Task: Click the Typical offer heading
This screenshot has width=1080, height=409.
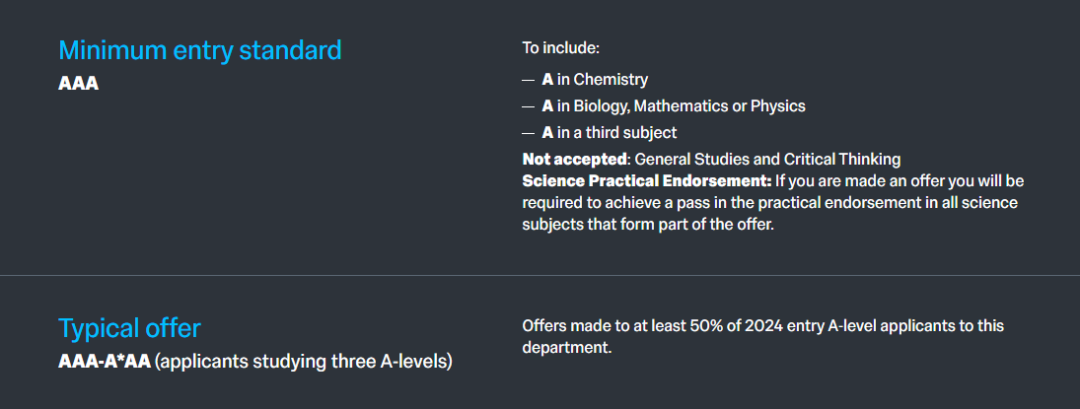Action: point(129,328)
